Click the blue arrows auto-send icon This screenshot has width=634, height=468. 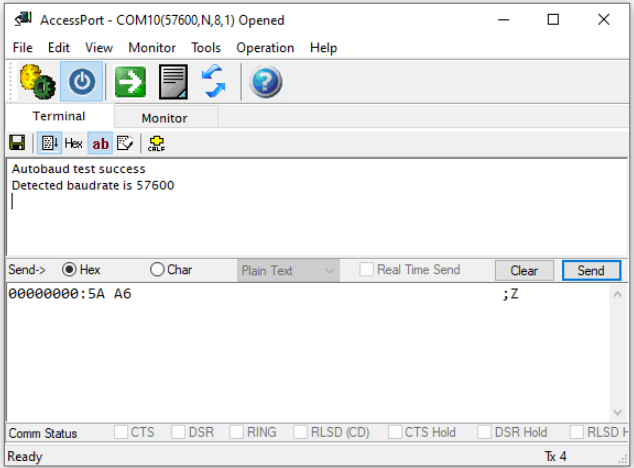(215, 82)
